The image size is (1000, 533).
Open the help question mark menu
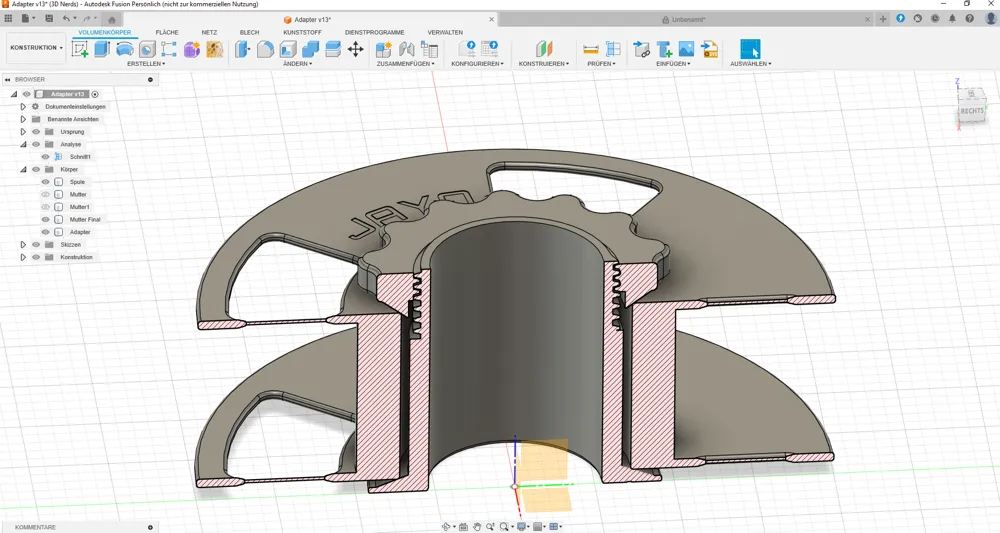click(969, 18)
